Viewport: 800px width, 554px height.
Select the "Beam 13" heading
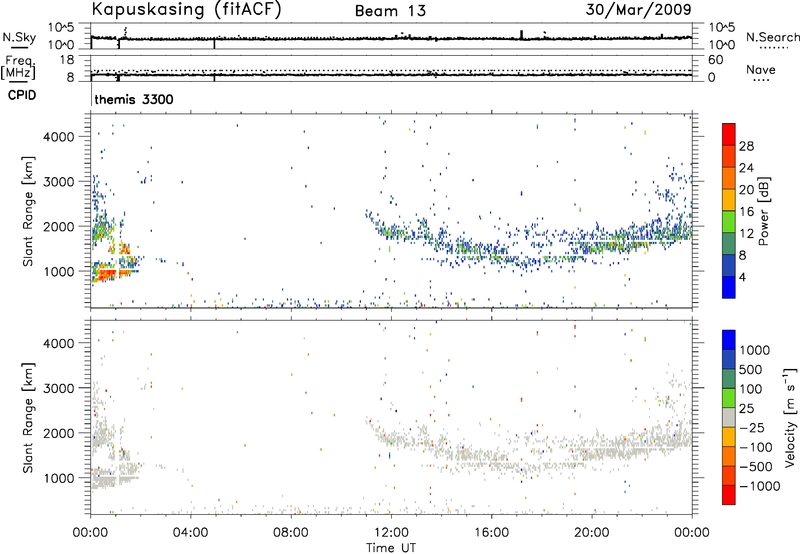click(390, 11)
